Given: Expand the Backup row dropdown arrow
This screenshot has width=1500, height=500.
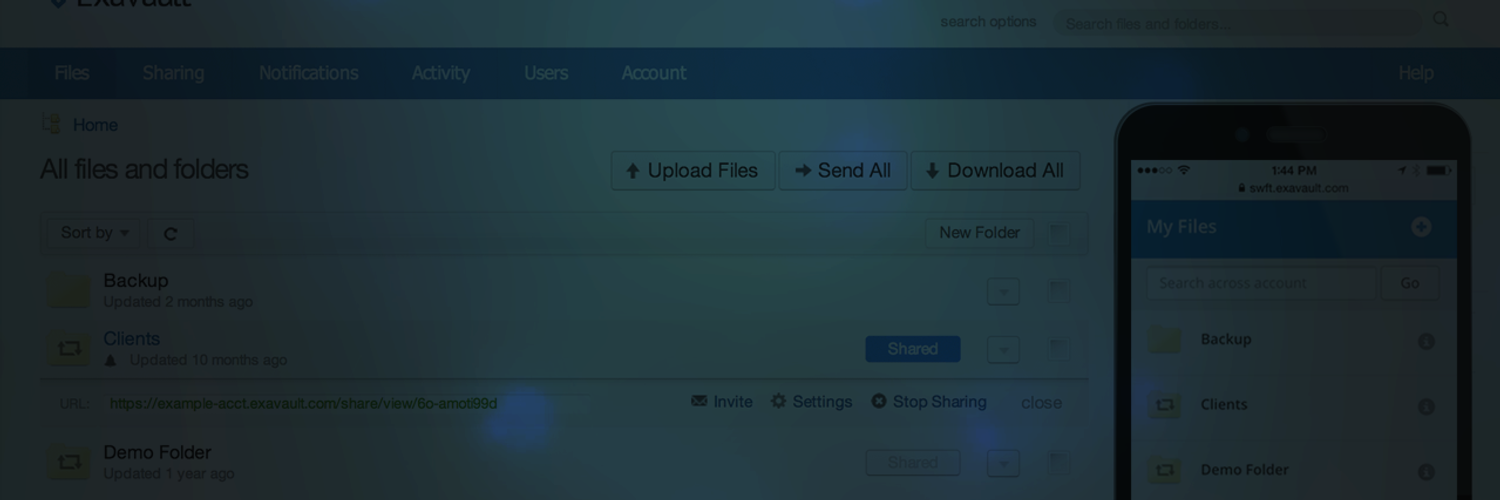Looking at the screenshot, I should 1003,291.
